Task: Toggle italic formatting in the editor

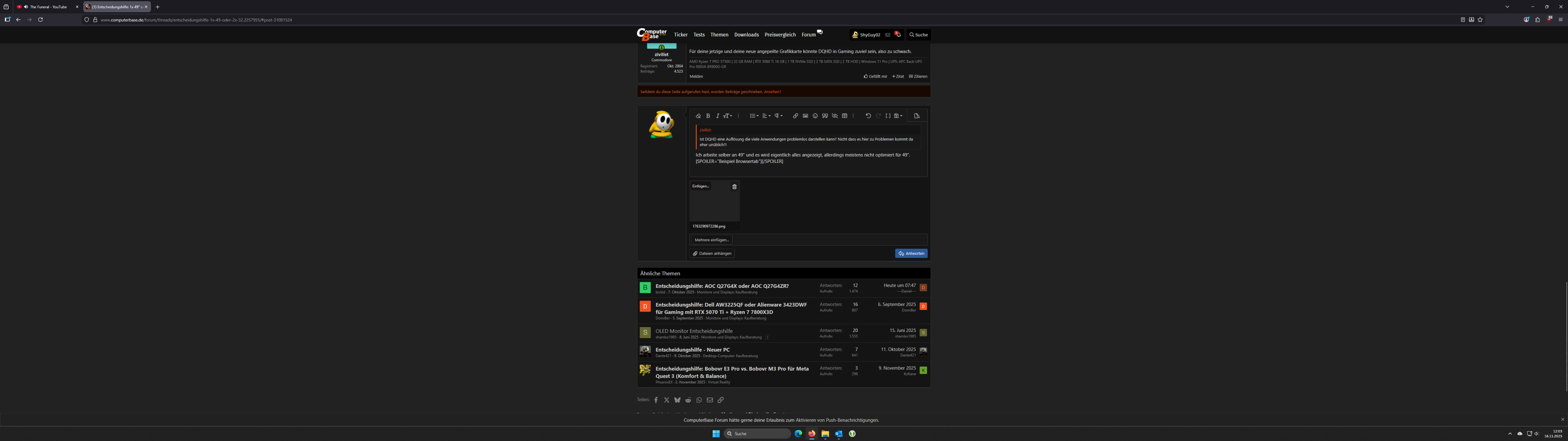Action: (x=718, y=116)
